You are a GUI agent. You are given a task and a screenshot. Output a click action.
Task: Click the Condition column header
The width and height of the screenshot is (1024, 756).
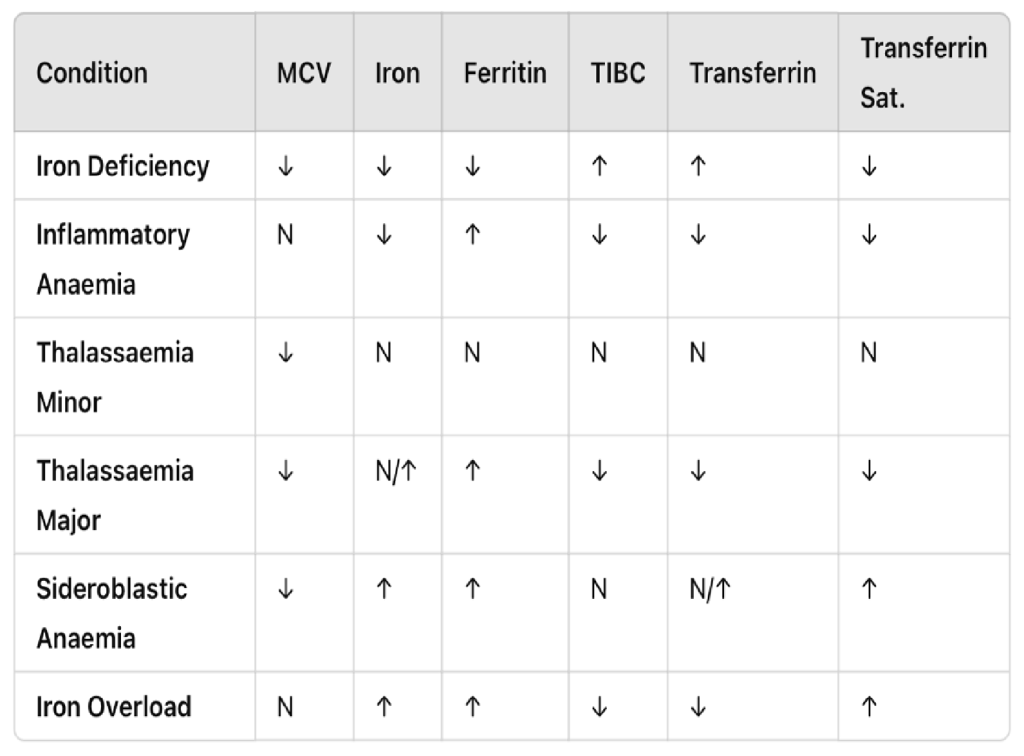pos(91,73)
